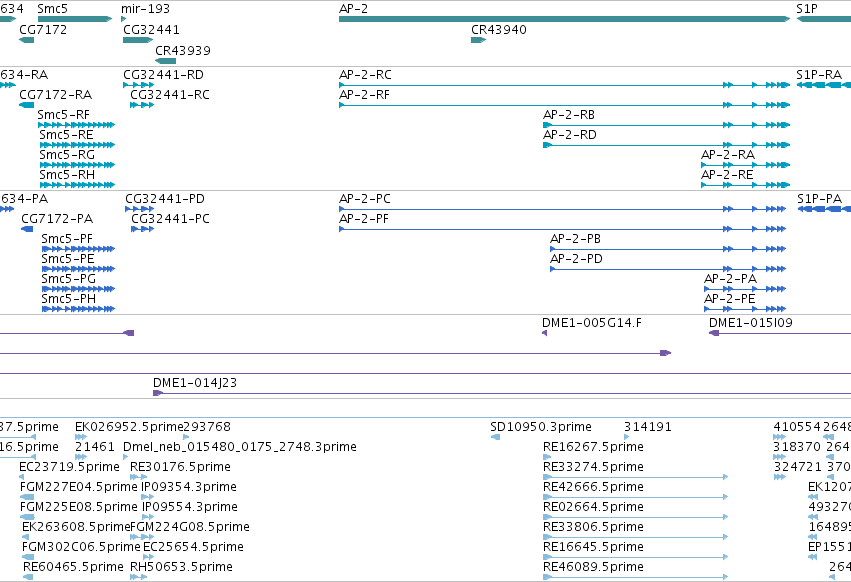Select protein AP-2-PE
Viewport: 851px width, 582px height.
pos(745,309)
